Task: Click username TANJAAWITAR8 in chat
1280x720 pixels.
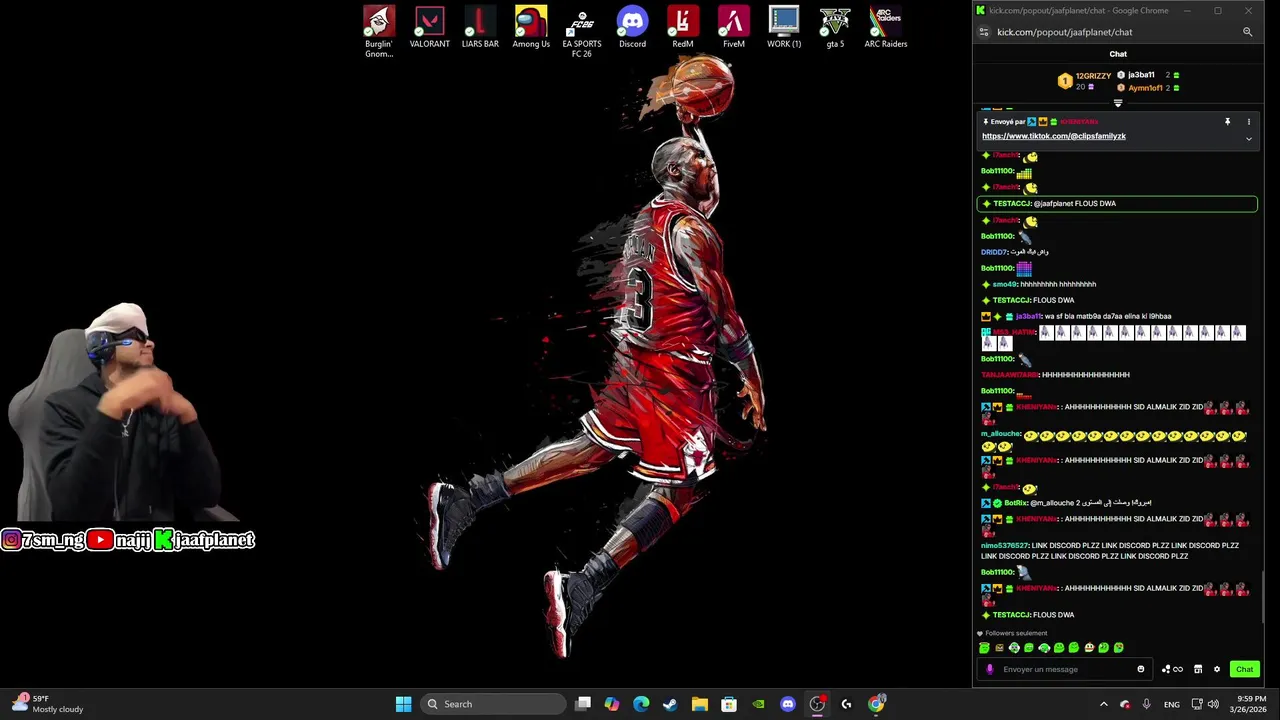Action: click(1010, 375)
